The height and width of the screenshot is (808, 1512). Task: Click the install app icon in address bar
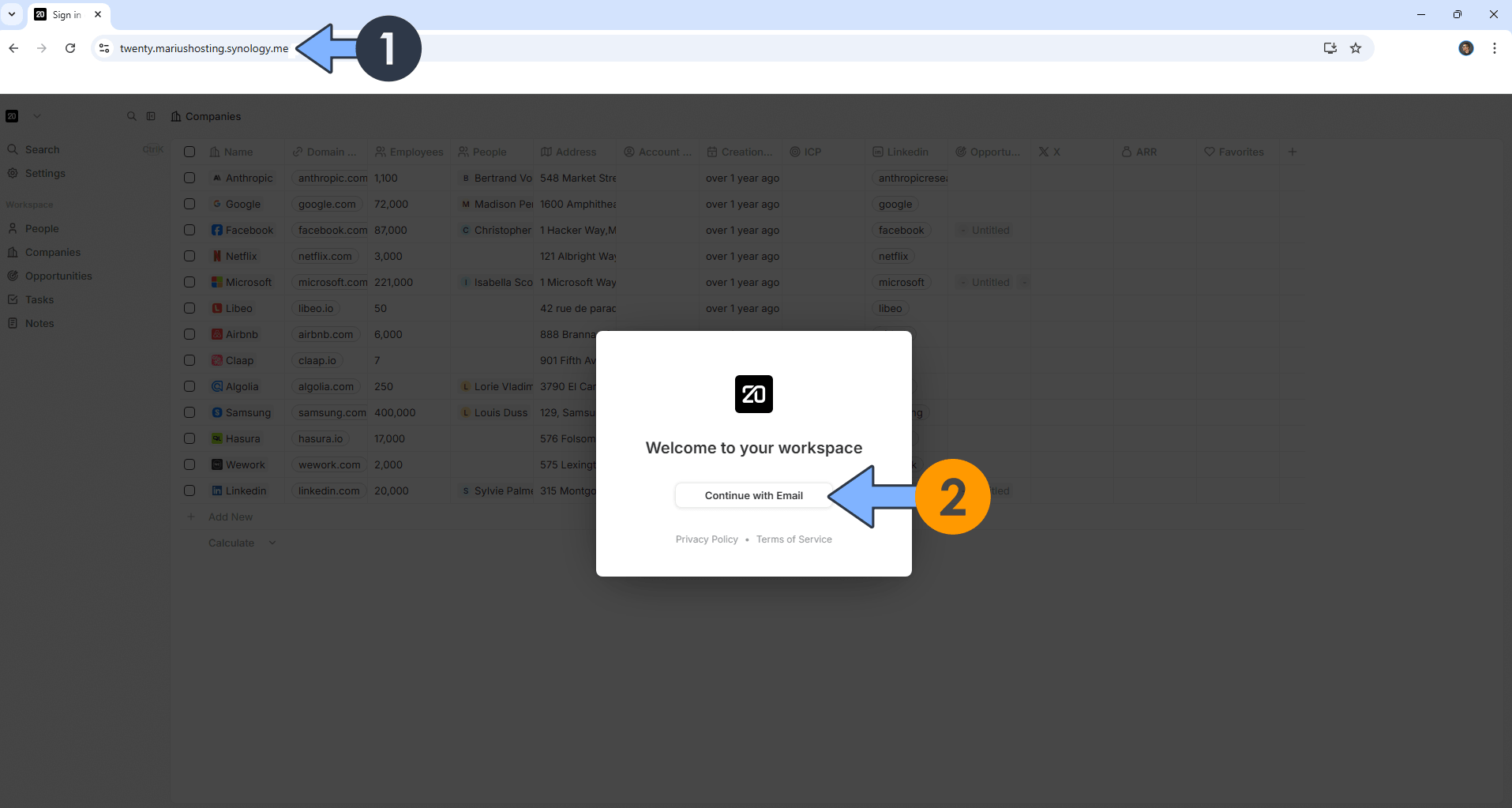(x=1330, y=48)
